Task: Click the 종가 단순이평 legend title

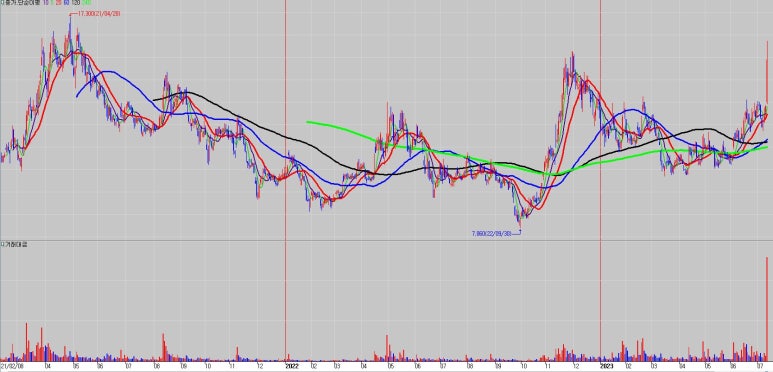Action: (x=23, y=2)
